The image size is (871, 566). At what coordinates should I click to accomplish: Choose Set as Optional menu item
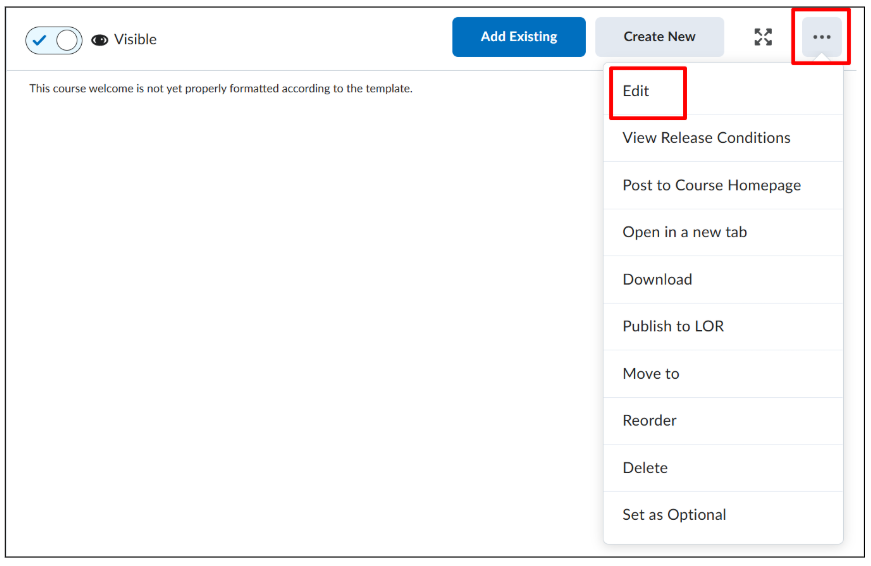point(723,515)
